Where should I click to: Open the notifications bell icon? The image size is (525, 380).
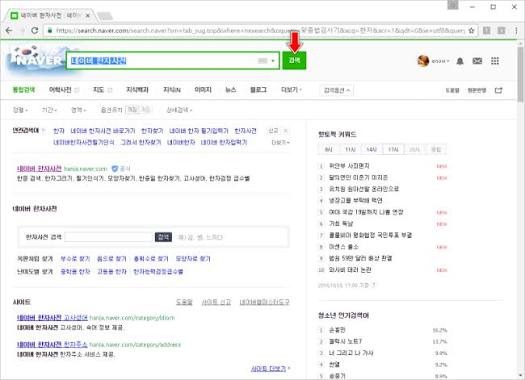(x=460, y=61)
